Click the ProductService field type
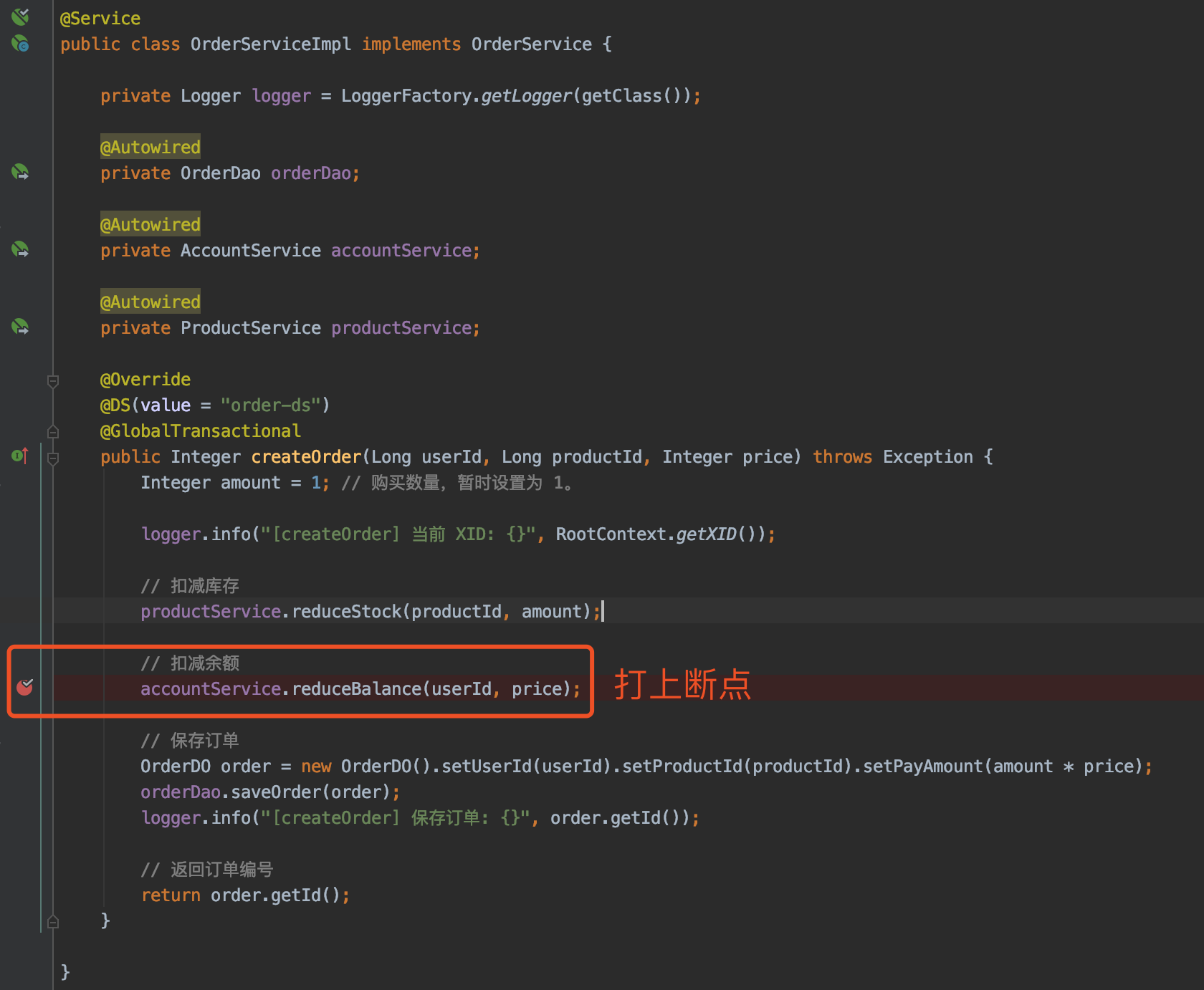Image resolution: width=1204 pixels, height=990 pixels. 251,327
